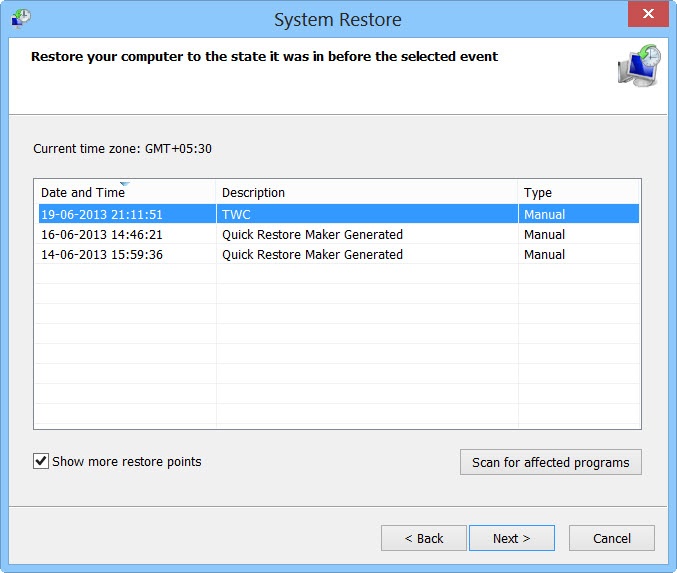
Task: Toggle the Show more restore points checkbox
Action: click(41, 461)
